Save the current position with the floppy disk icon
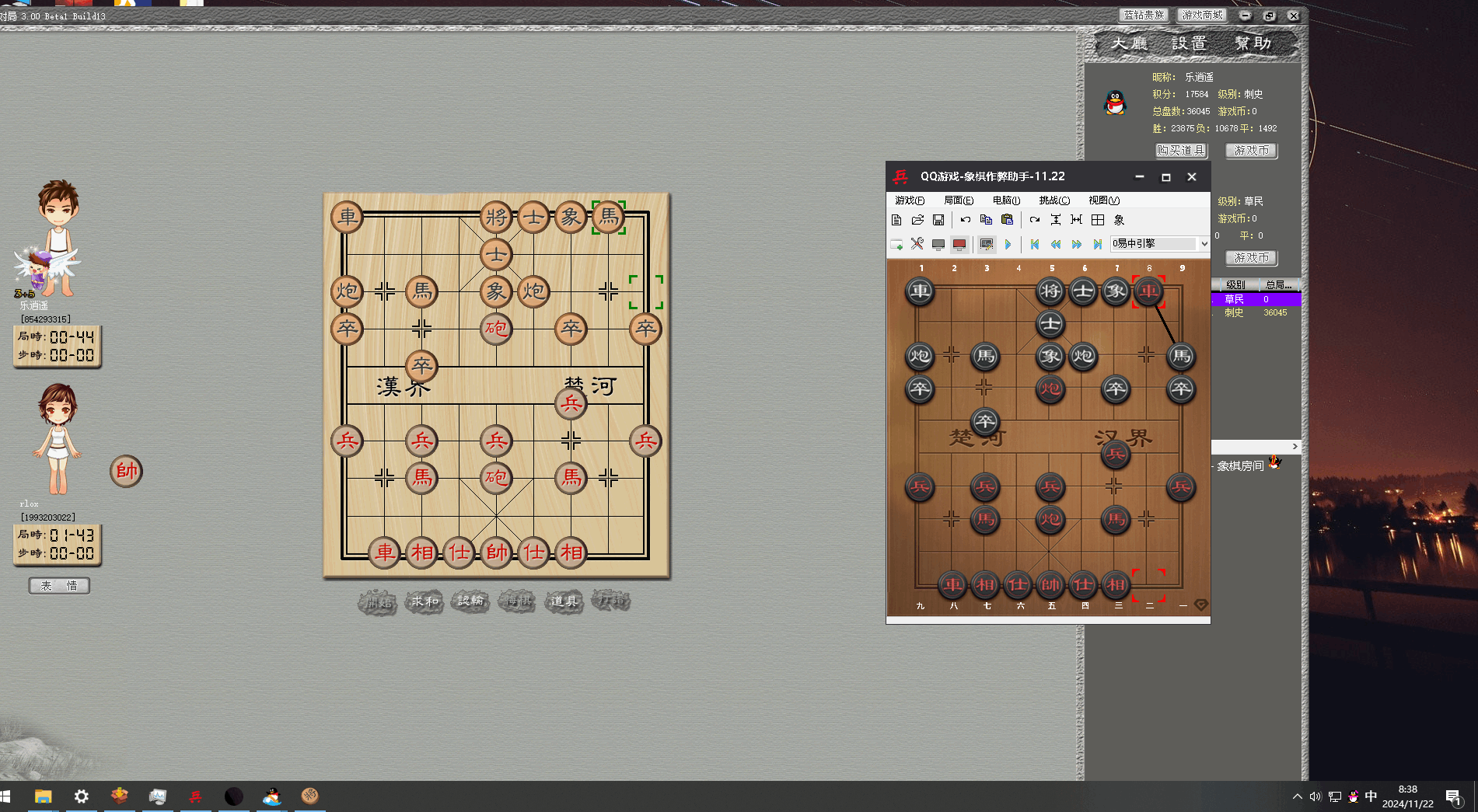The width and height of the screenshot is (1478, 812). 938,220
